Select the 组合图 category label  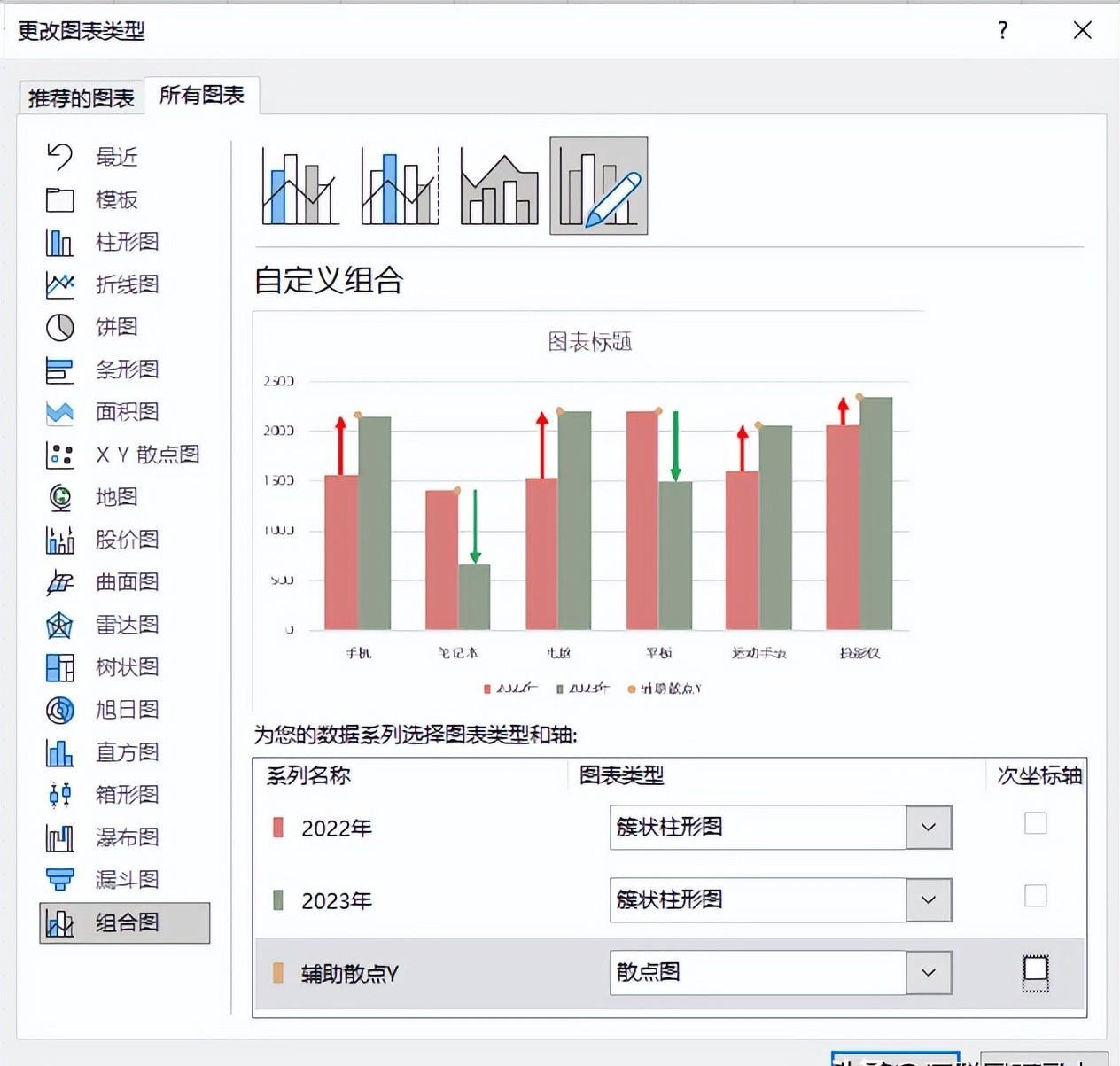[128, 923]
